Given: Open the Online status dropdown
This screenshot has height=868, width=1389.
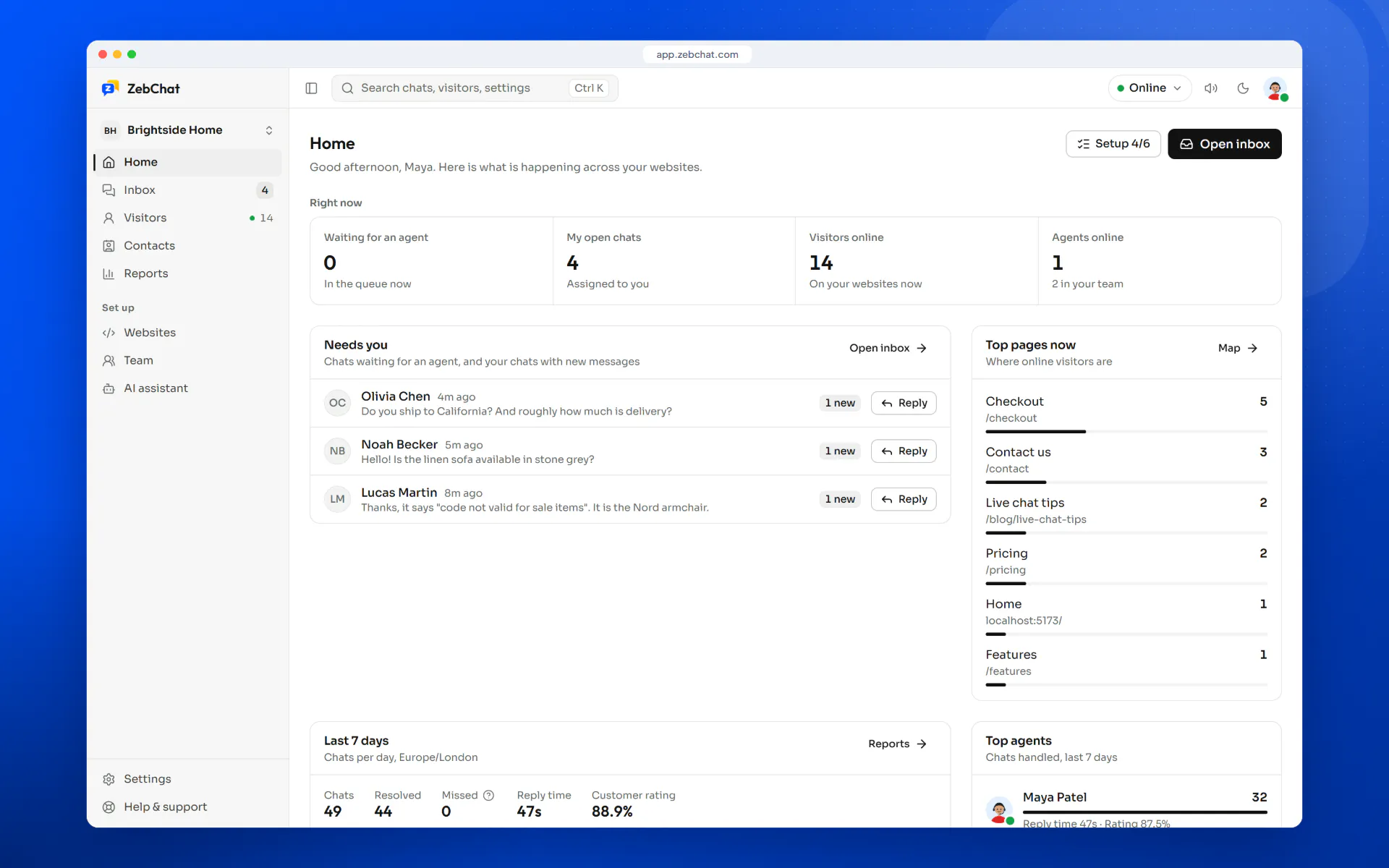Looking at the screenshot, I should (x=1149, y=88).
